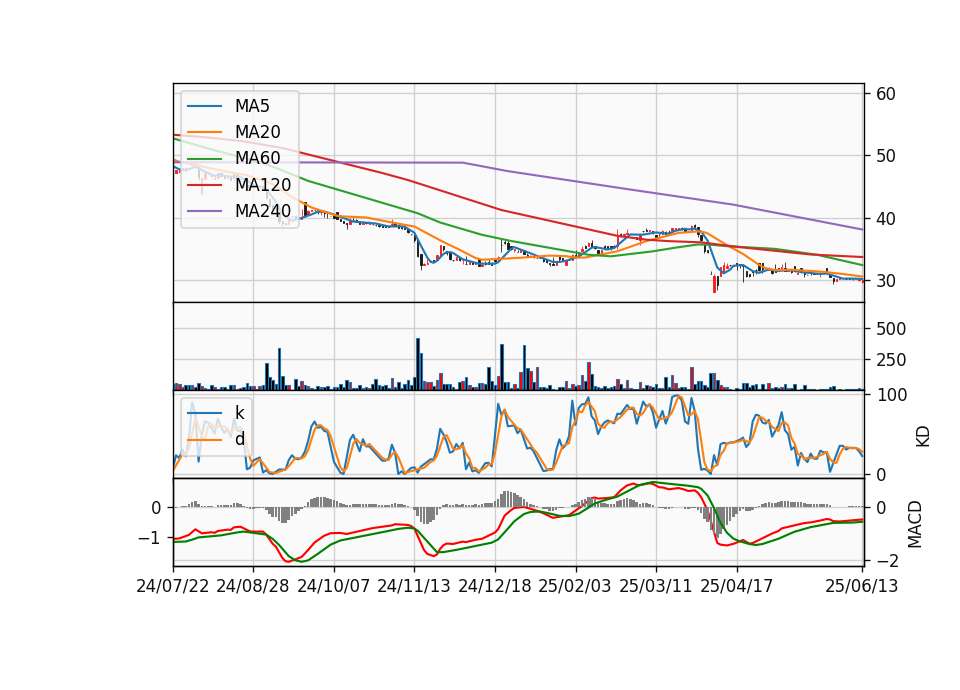
Task: Click the price axis value 50
Action: (x=886, y=156)
